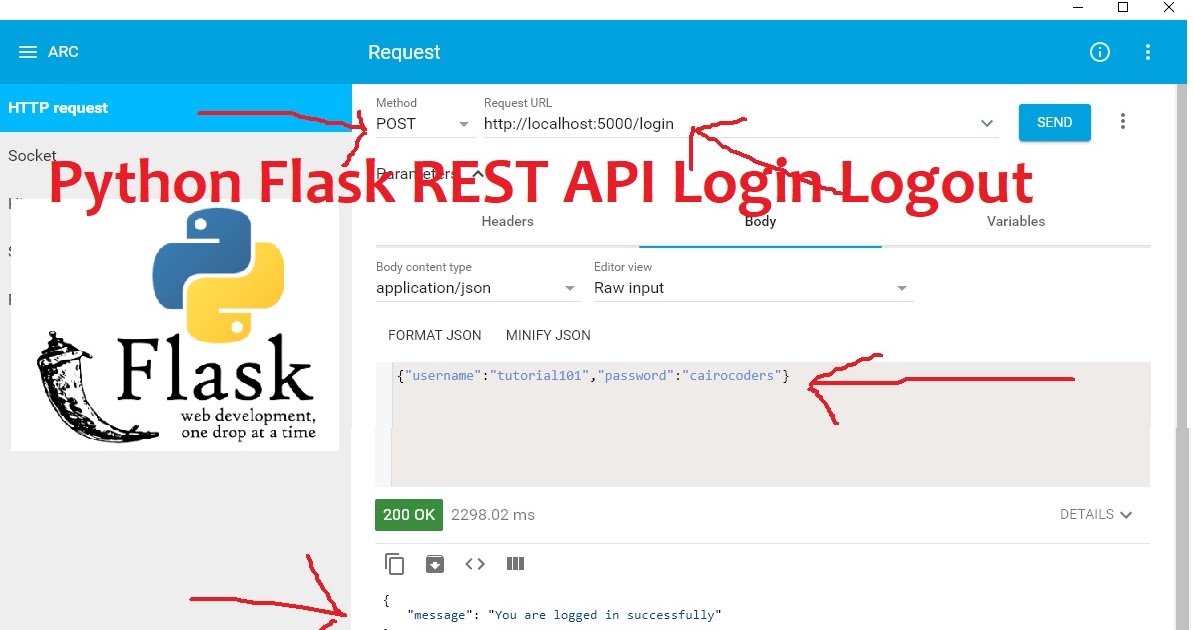The width and height of the screenshot is (1194, 630).
Task: View response as source code using </> icon
Action: click(x=475, y=564)
